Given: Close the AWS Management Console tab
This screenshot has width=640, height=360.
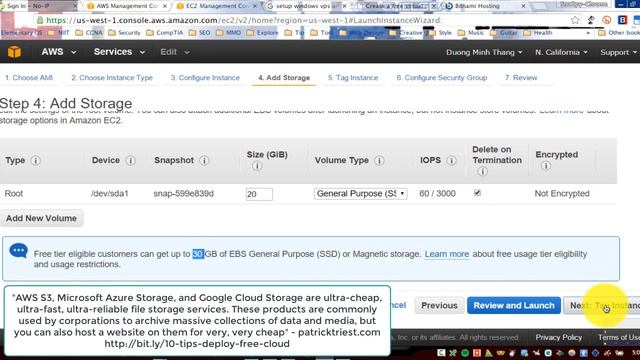Looking at the screenshot, I should pos(165,6).
